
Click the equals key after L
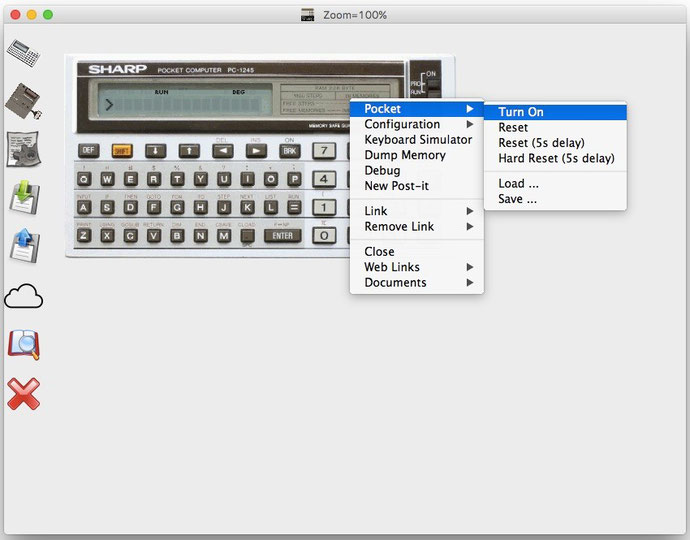pos(294,207)
